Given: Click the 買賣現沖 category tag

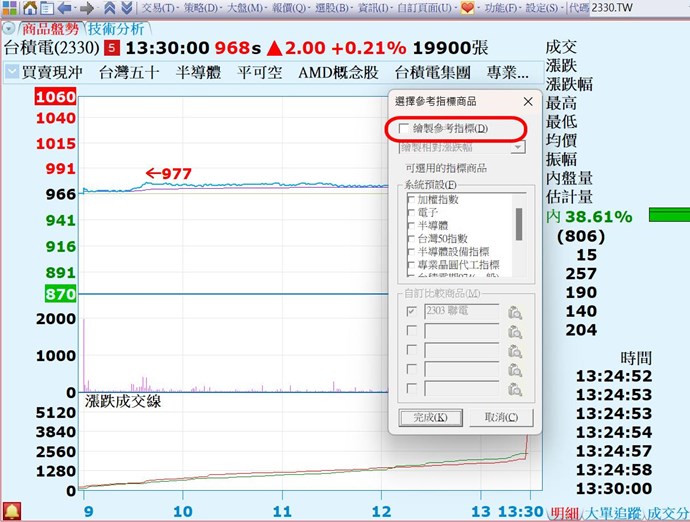Looking at the screenshot, I should click(x=52, y=72).
